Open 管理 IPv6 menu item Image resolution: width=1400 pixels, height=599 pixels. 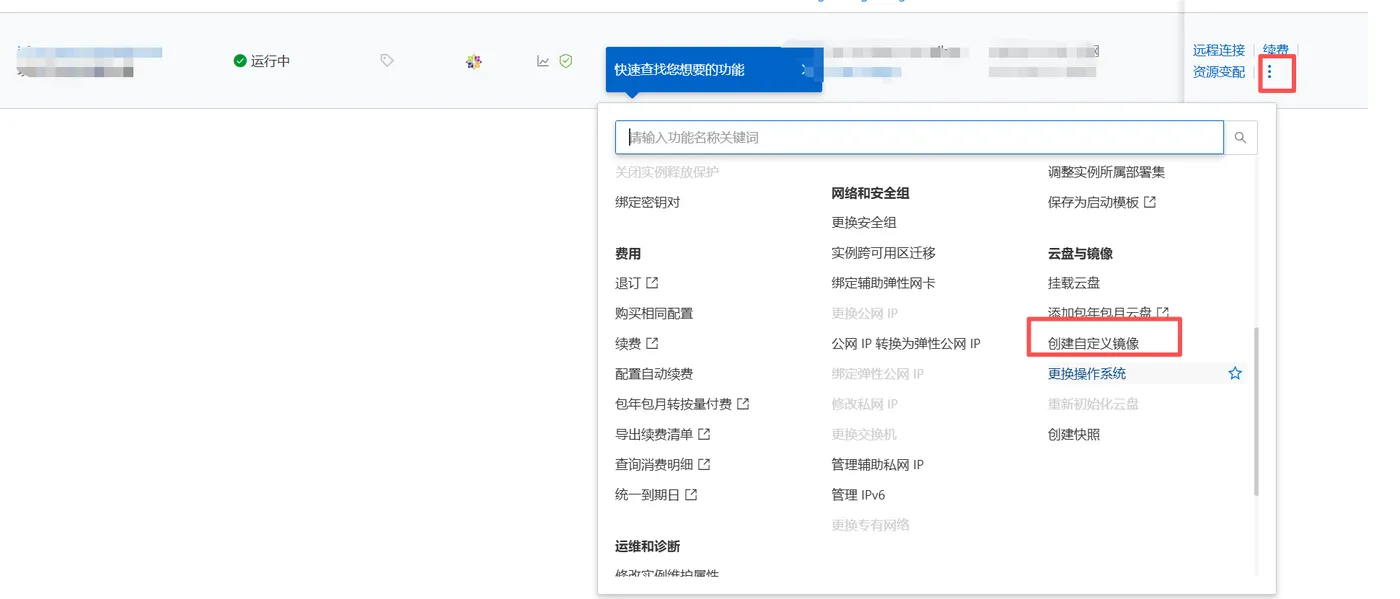click(858, 495)
